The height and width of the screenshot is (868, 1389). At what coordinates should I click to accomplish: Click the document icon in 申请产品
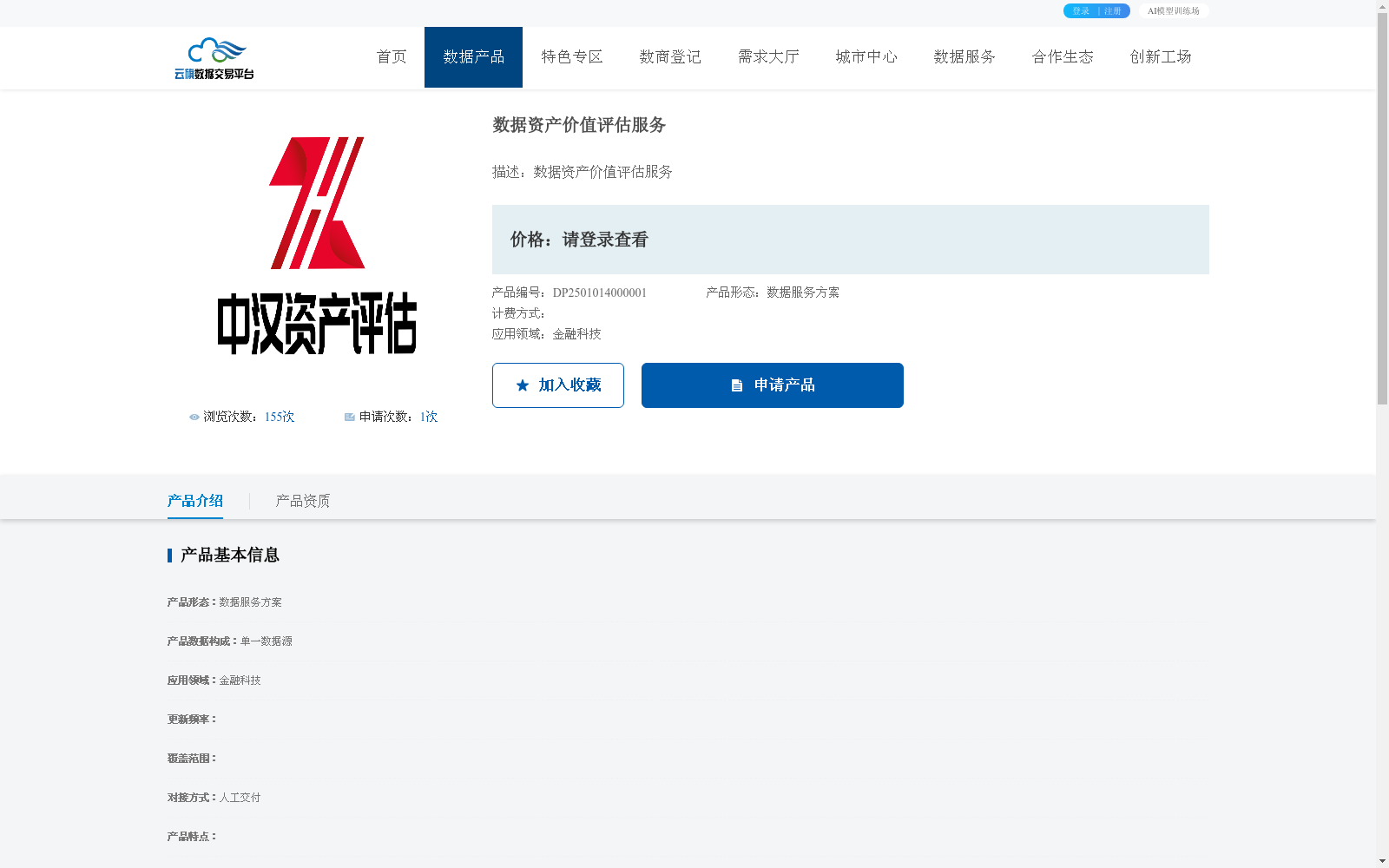(x=737, y=385)
